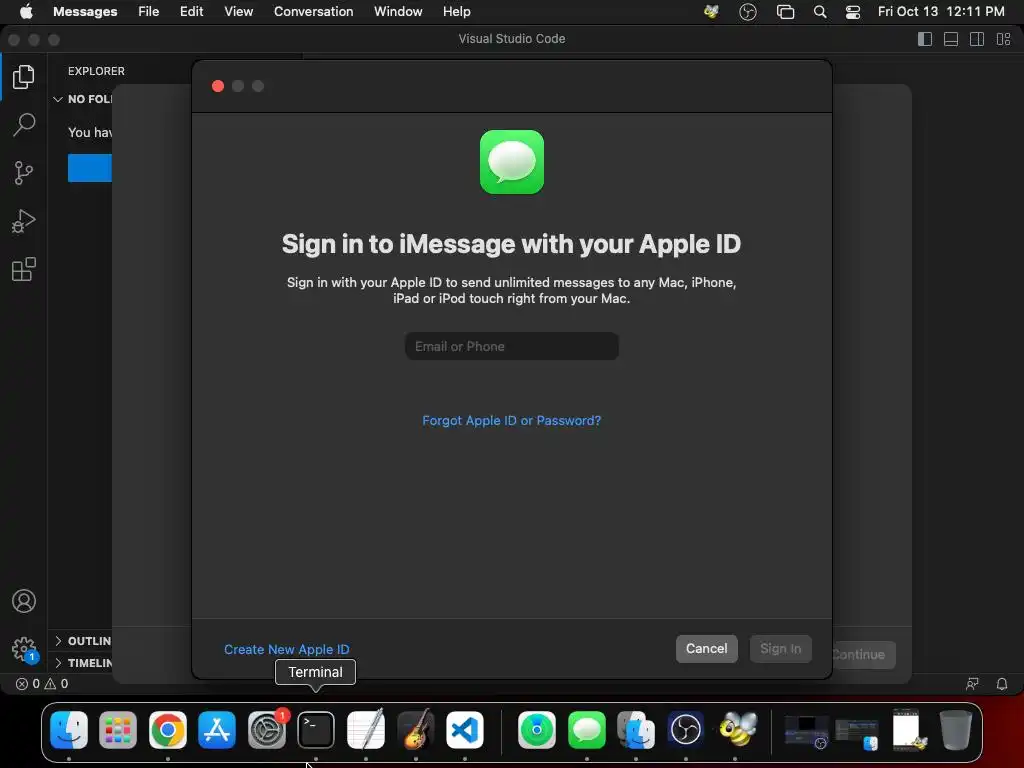Viewport: 1024px width, 768px height.
Task: Open Spotlight search in the menu bar
Action: click(820, 12)
